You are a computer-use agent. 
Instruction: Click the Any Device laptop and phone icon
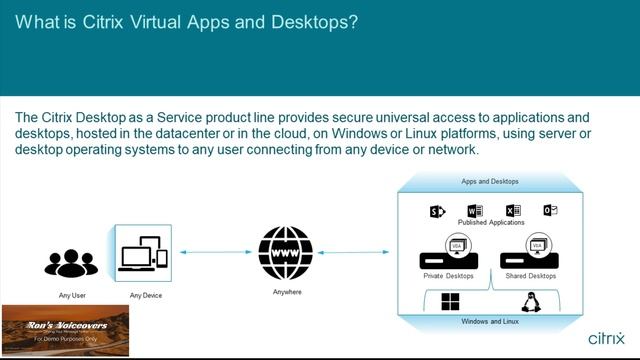(143, 253)
